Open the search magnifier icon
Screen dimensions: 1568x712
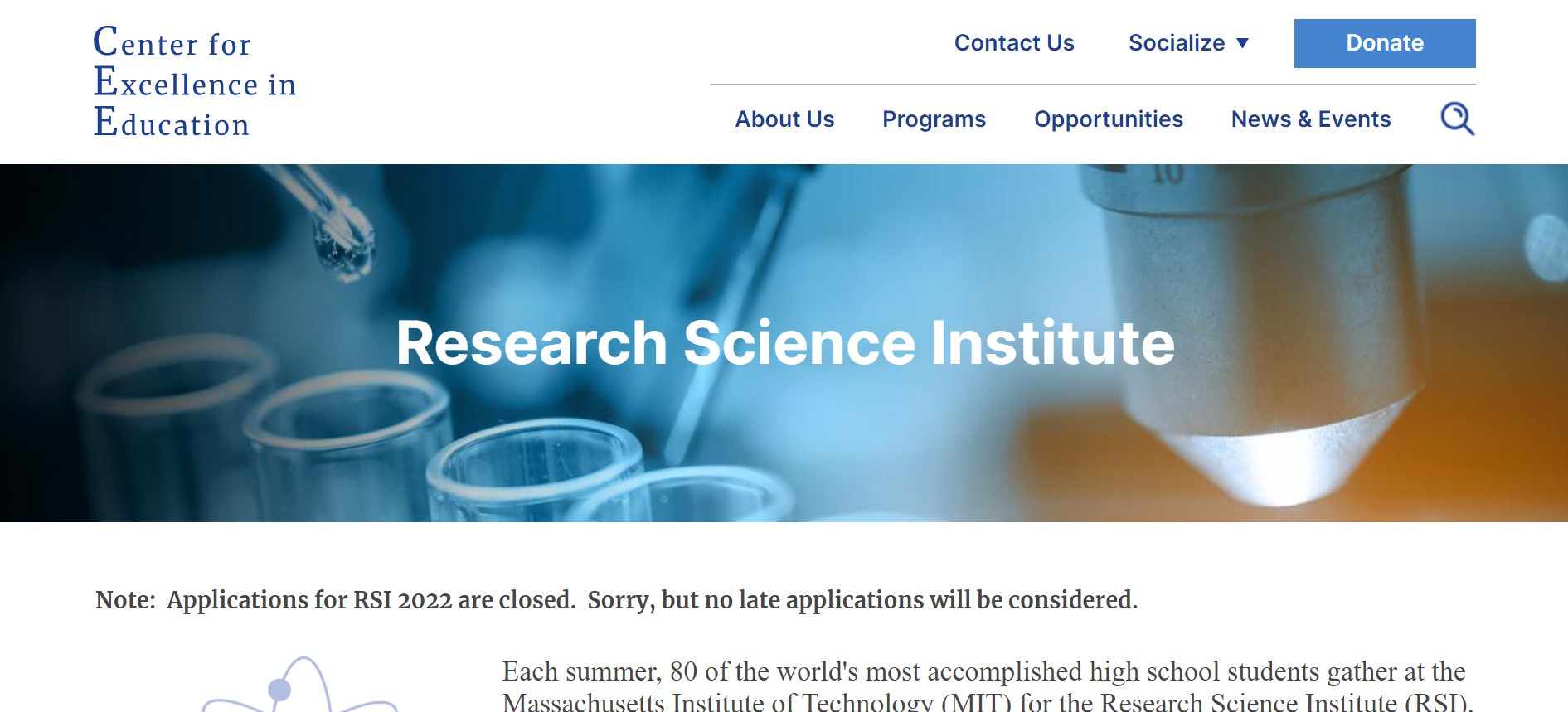click(x=1457, y=119)
